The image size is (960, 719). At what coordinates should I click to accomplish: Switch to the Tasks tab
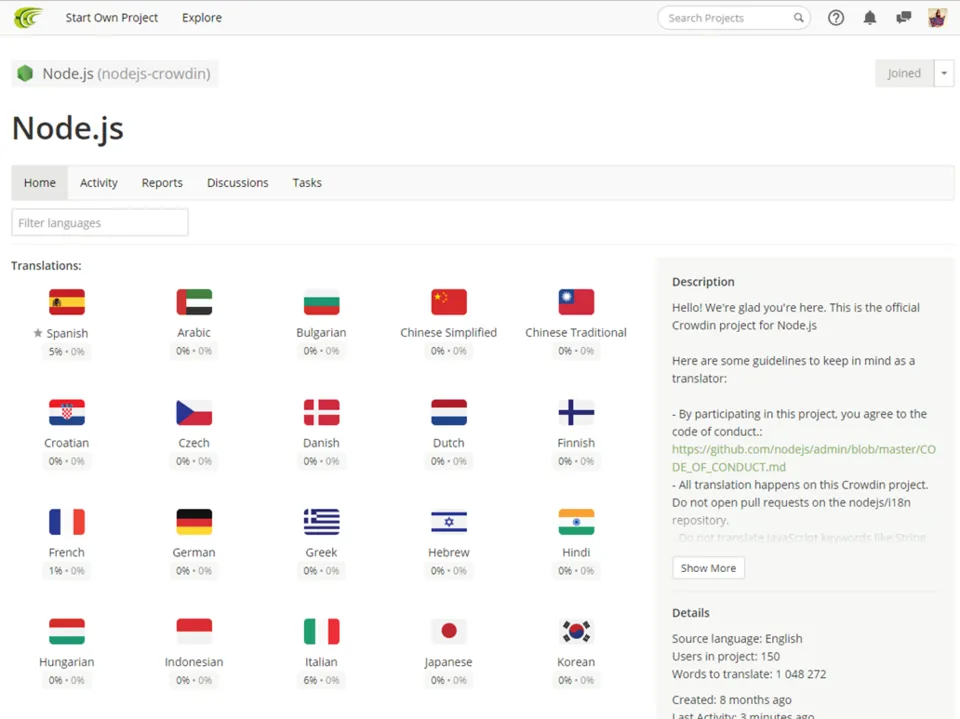[x=307, y=183]
